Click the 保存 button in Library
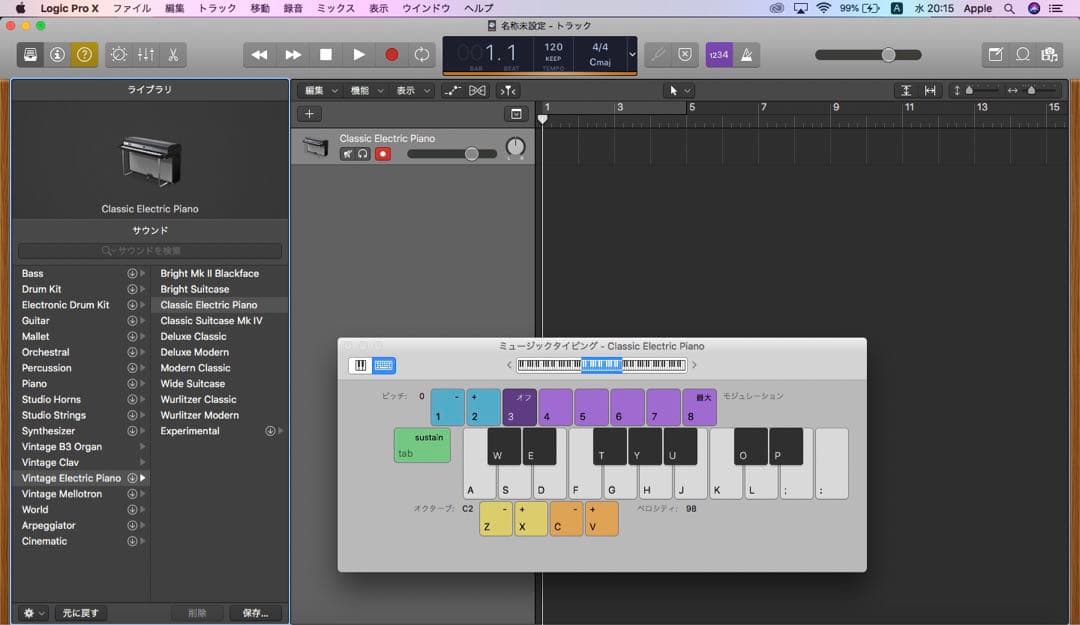This screenshot has height=625, width=1080. (x=255, y=613)
